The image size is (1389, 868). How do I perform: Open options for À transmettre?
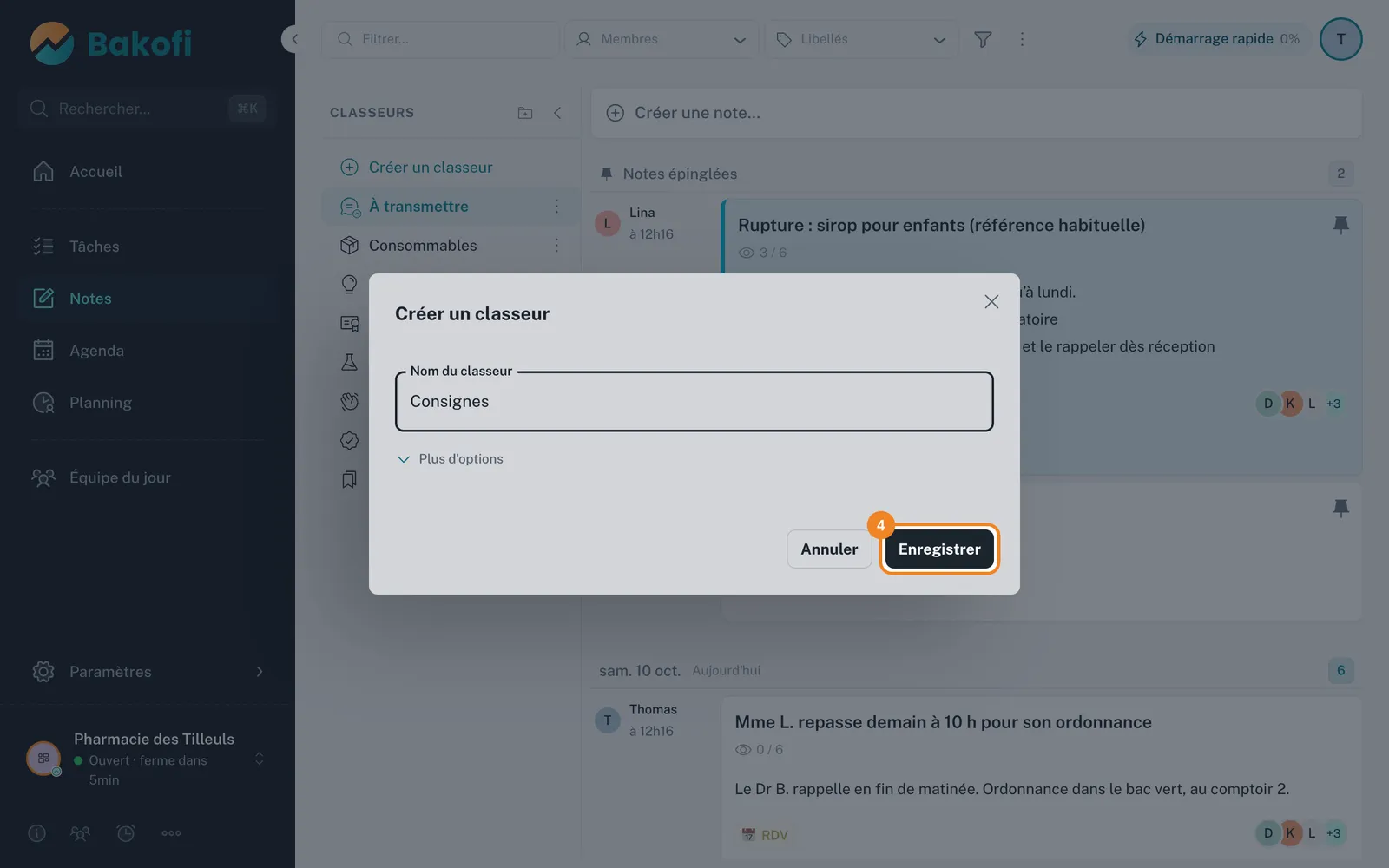pos(556,207)
